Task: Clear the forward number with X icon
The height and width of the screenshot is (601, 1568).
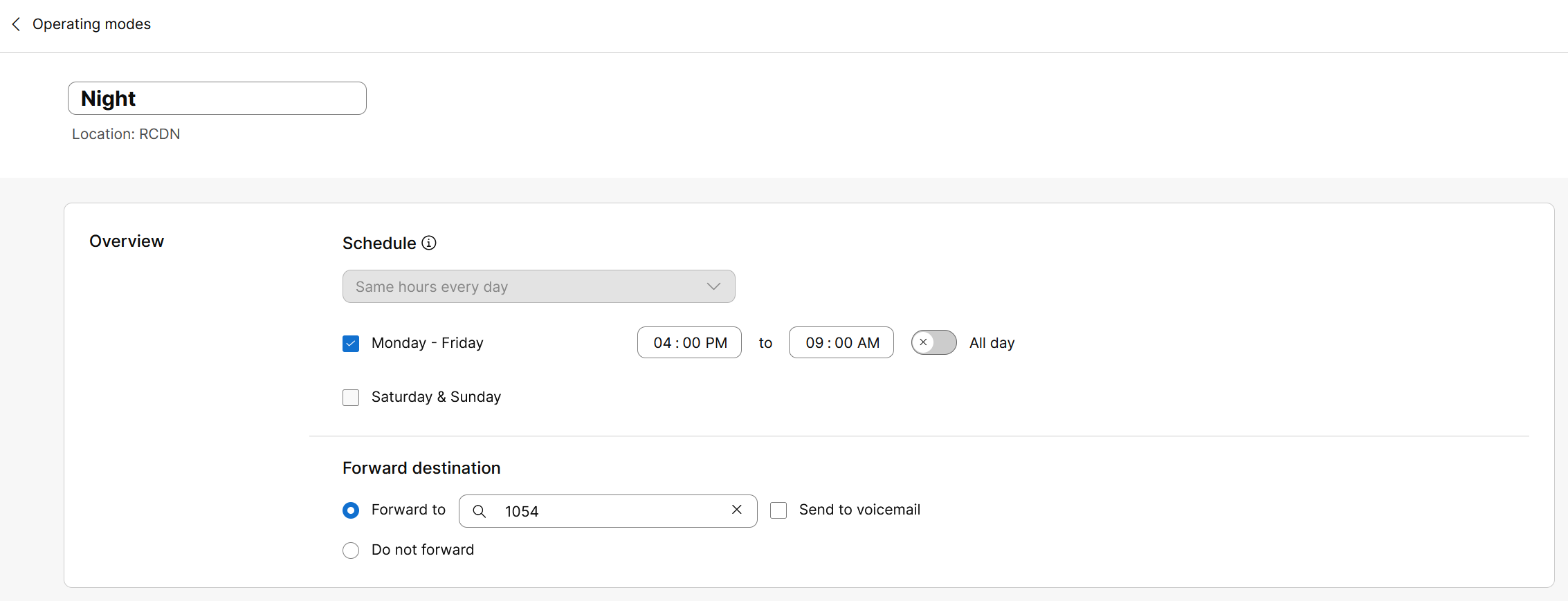Action: click(x=737, y=510)
